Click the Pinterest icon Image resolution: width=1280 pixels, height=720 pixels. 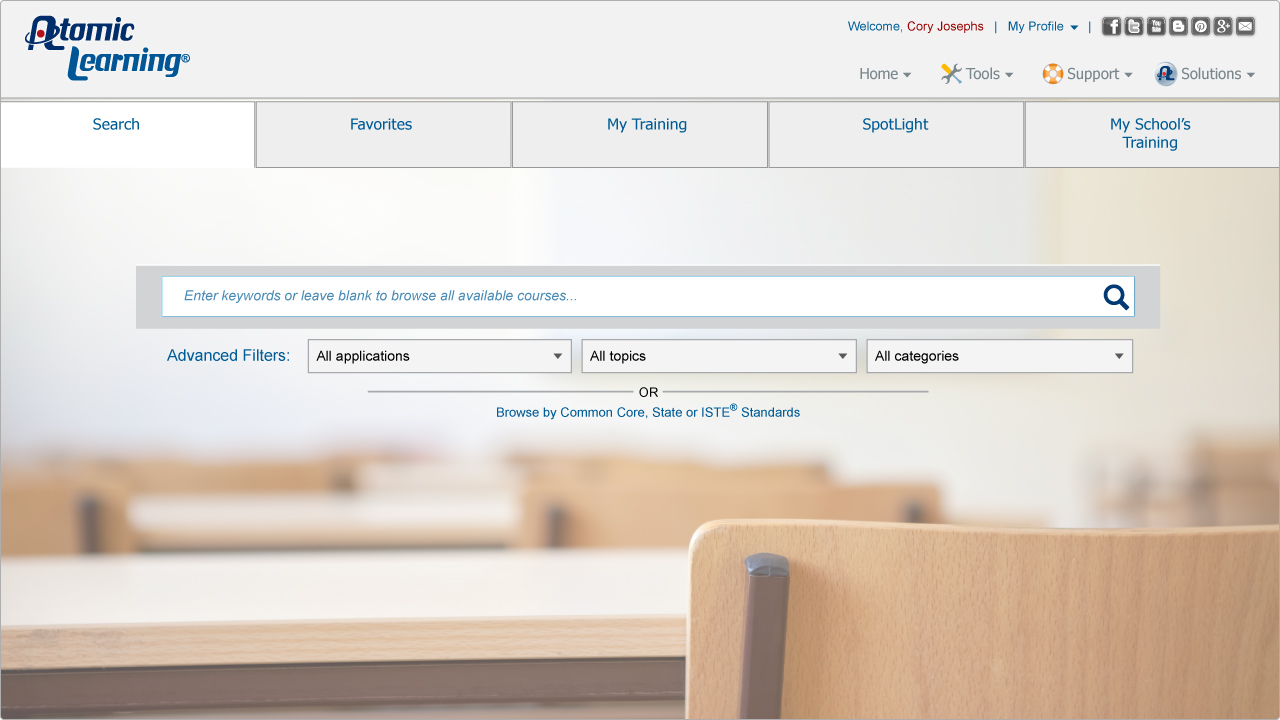tap(1200, 27)
